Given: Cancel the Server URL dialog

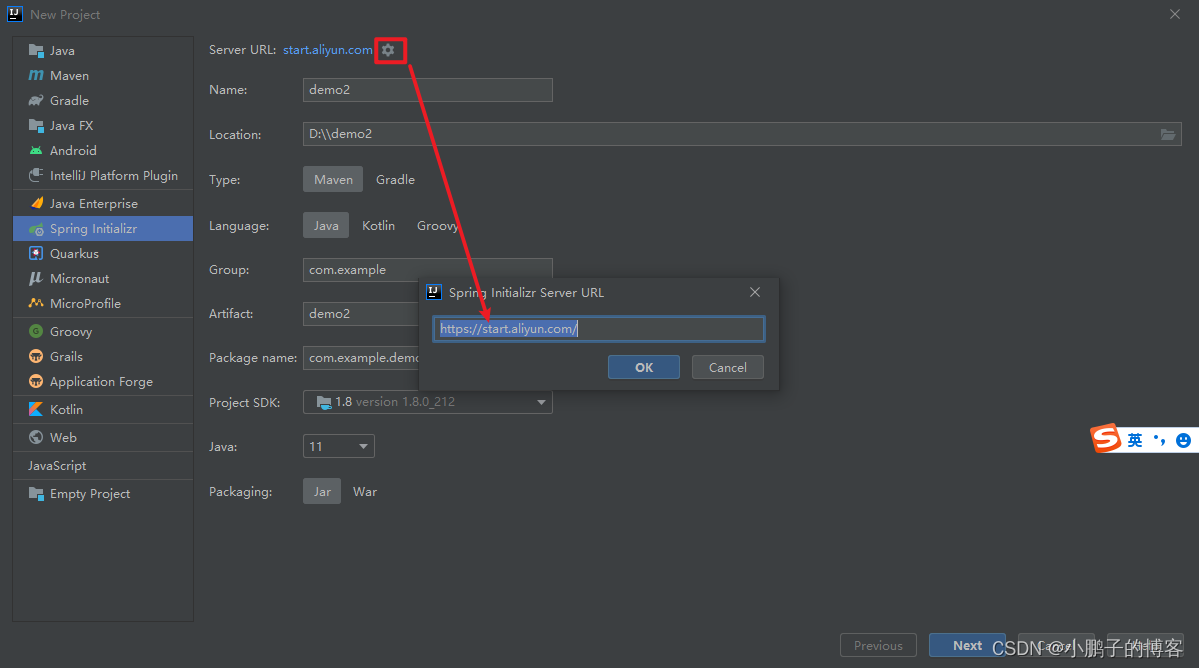Looking at the screenshot, I should (x=727, y=368).
